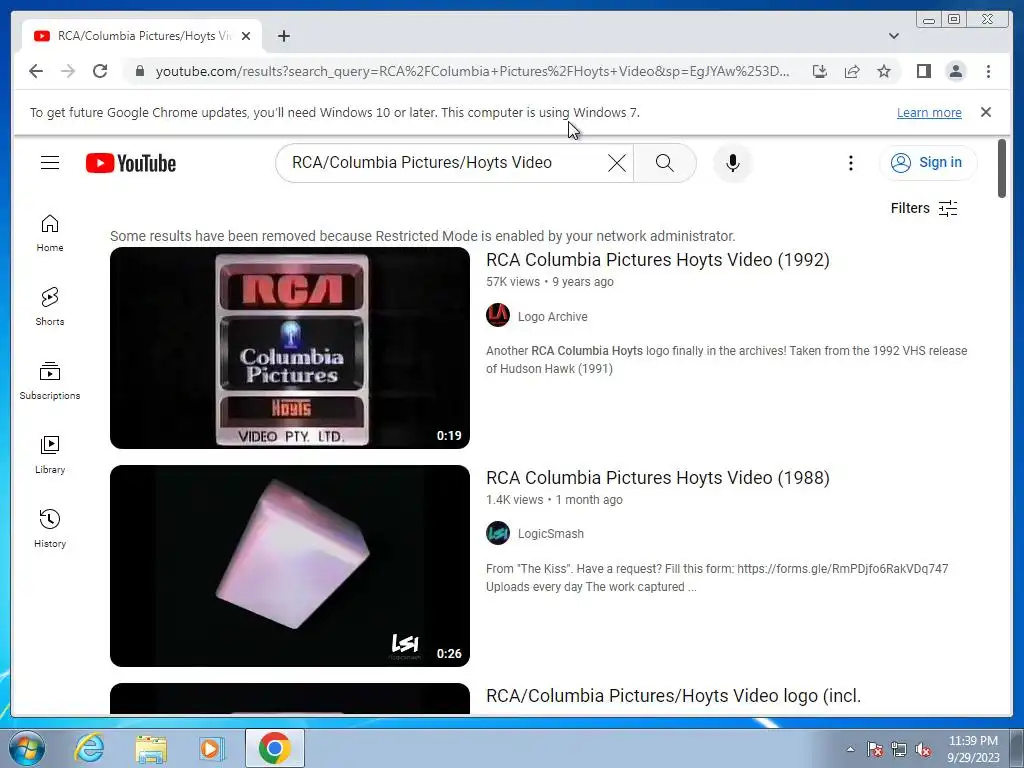Screen dimensions: 1024x768
Task: Open YouTube settings three-dot menu
Action: point(850,163)
